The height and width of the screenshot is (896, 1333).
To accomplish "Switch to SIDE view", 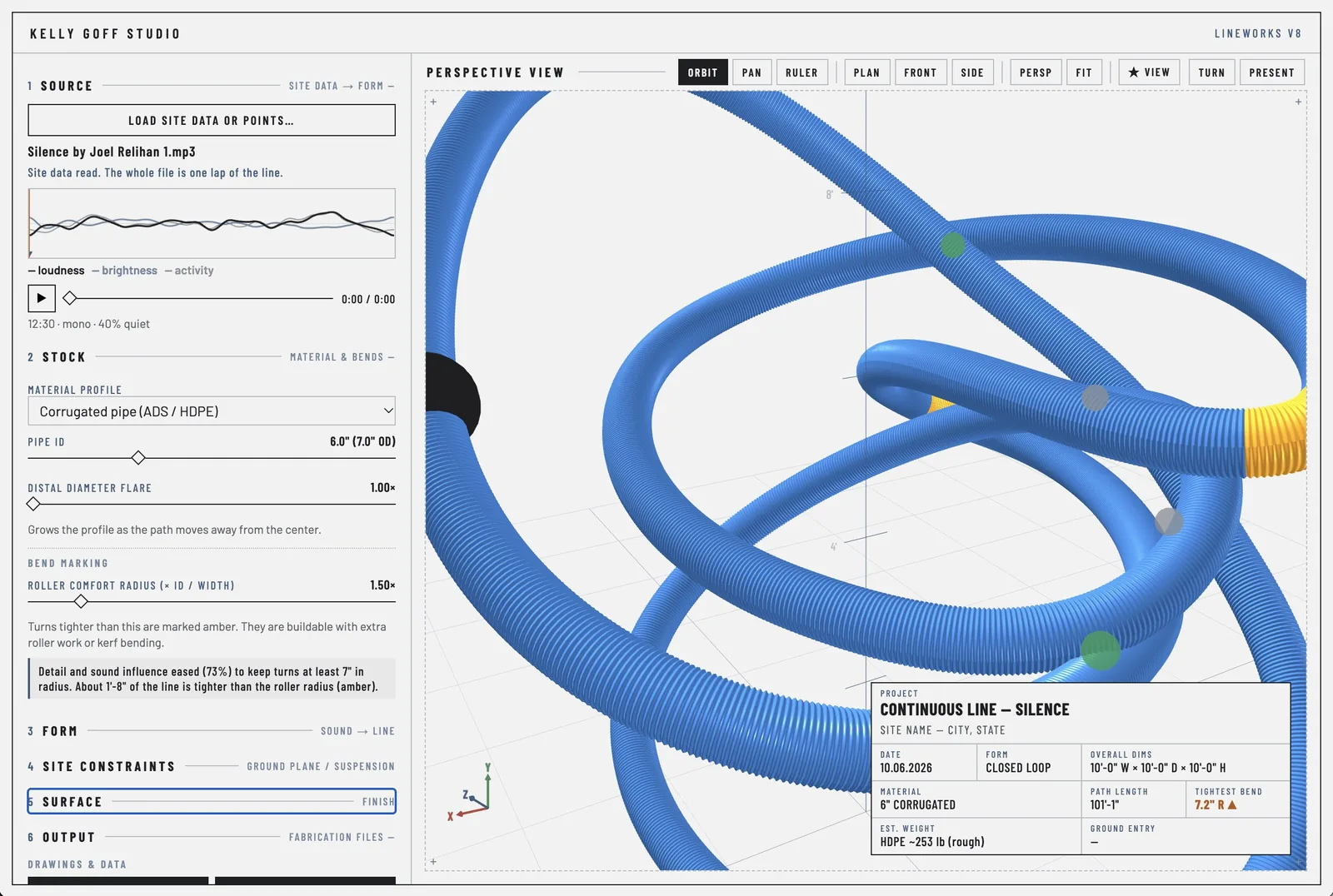I will click(x=972, y=72).
